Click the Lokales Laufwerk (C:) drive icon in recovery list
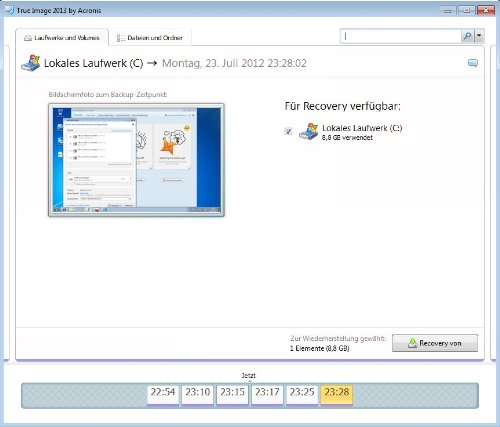This screenshot has width=500, height=427. pyautogui.click(x=308, y=132)
